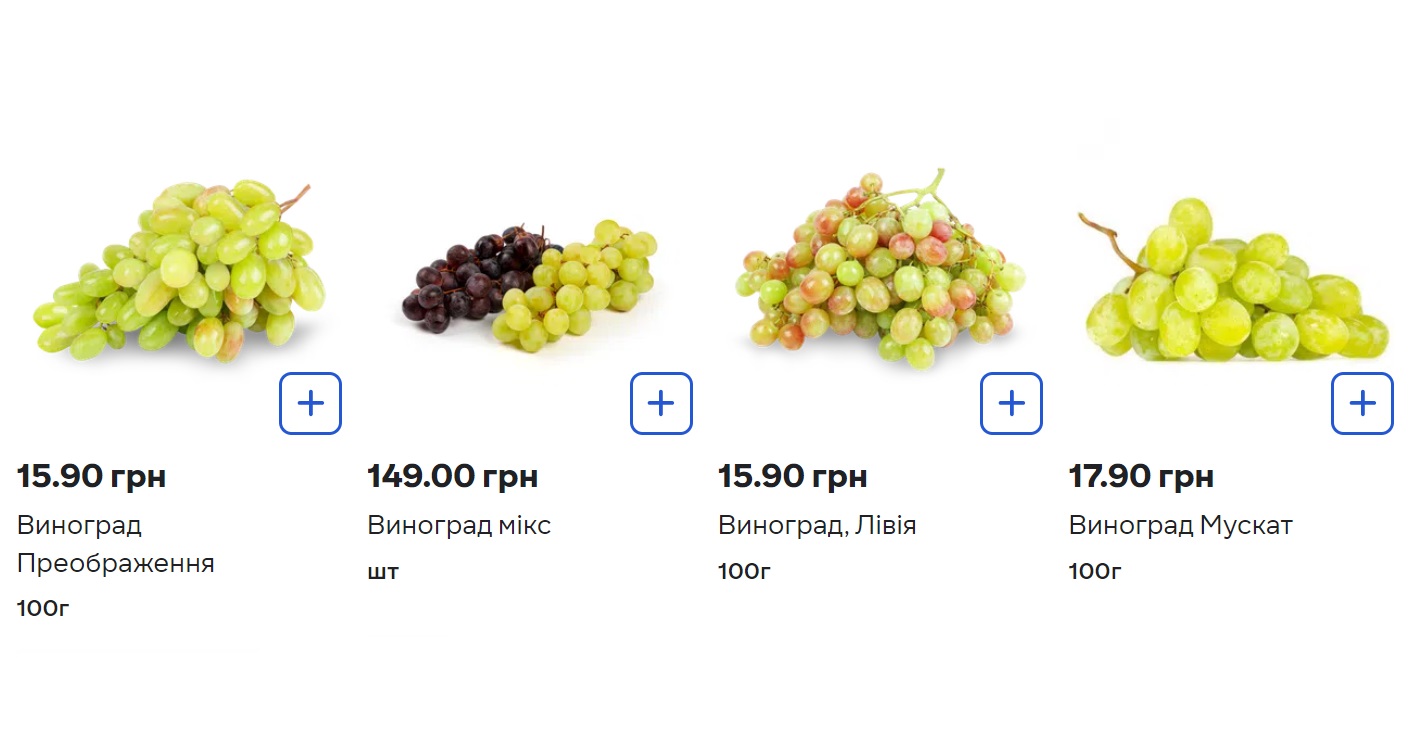Open the Виноград мікс product title
This screenshot has width=1420, height=735.
(x=459, y=525)
